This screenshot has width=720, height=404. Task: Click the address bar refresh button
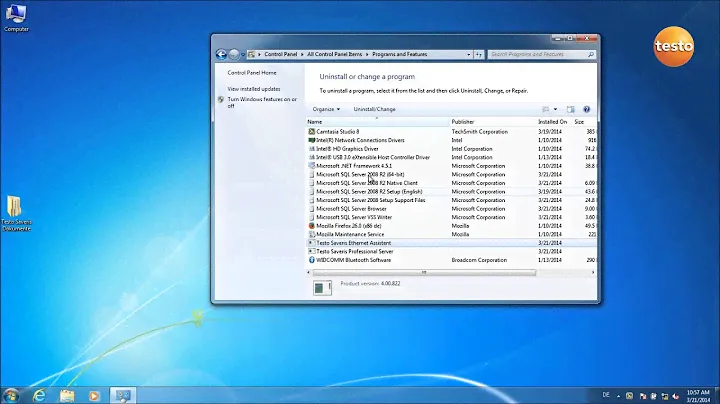(480, 54)
